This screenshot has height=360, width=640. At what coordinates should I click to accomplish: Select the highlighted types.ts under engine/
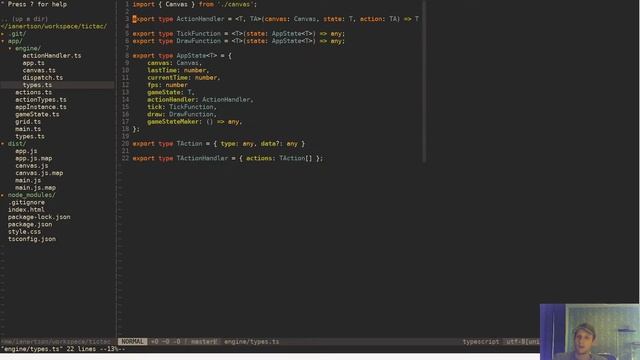(37, 85)
